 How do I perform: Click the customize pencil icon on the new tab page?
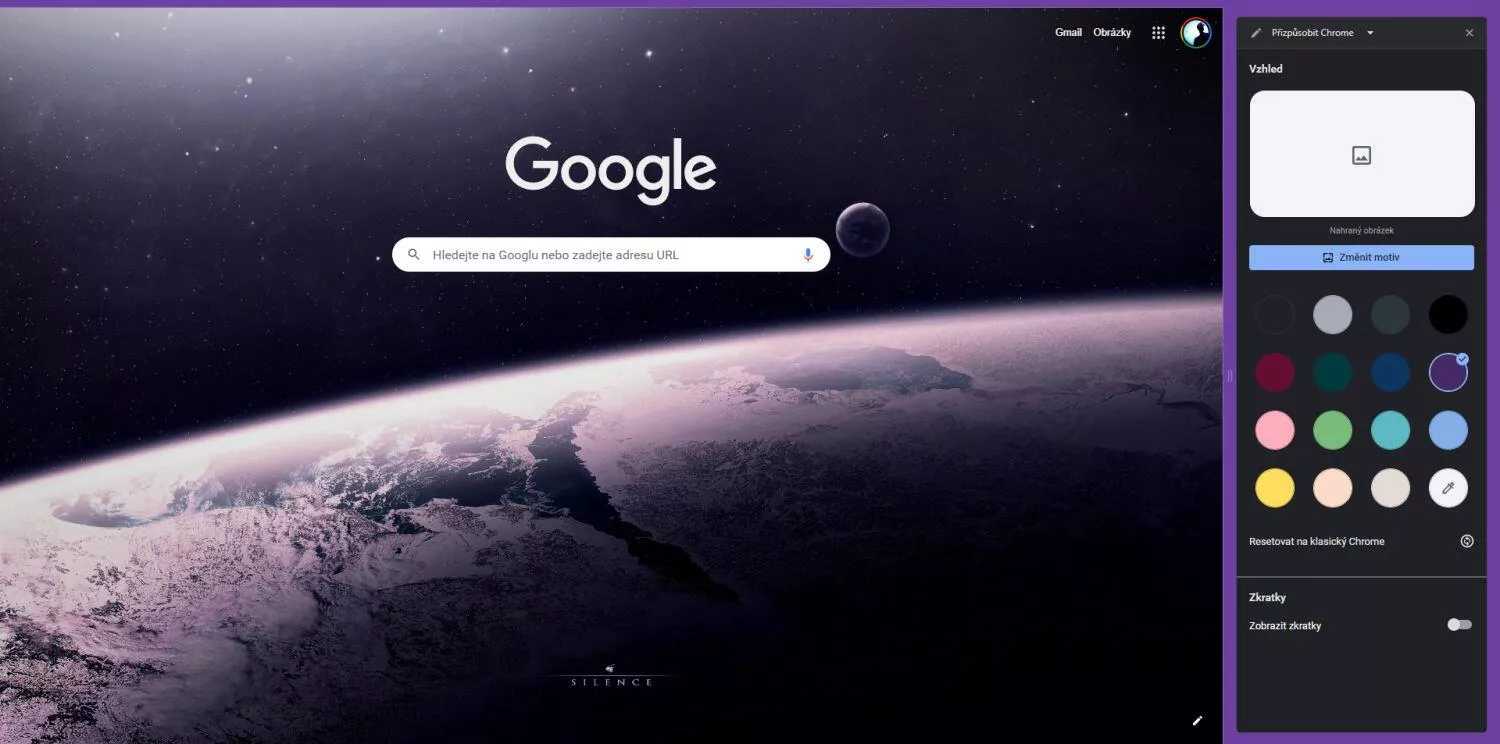pyautogui.click(x=1197, y=720)
